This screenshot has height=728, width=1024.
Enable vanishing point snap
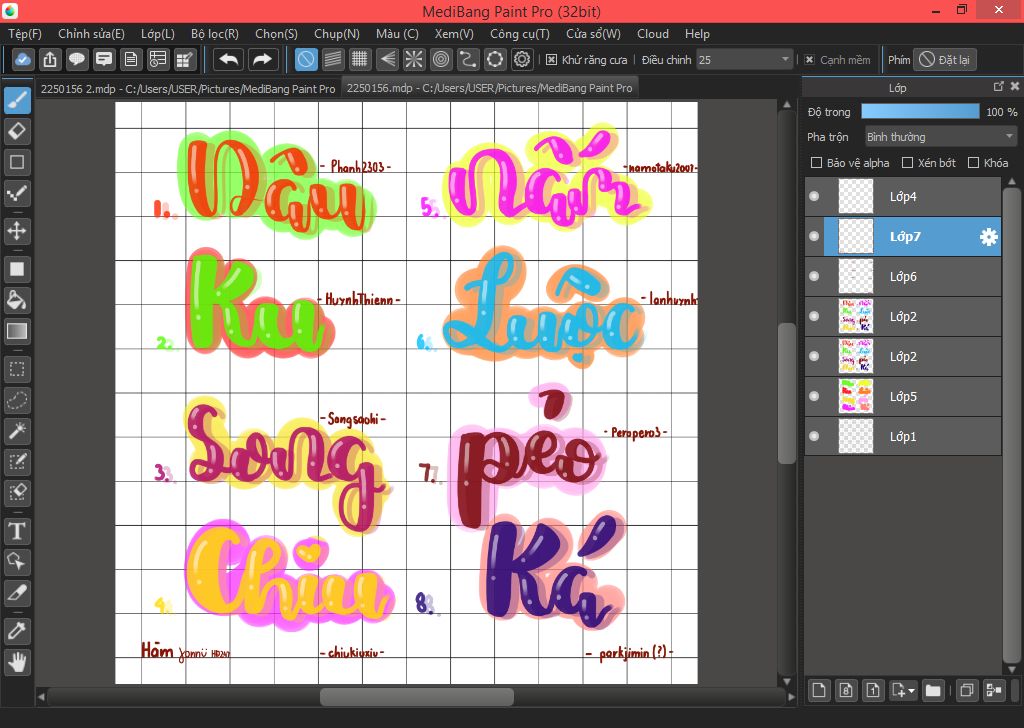point(387,60)
